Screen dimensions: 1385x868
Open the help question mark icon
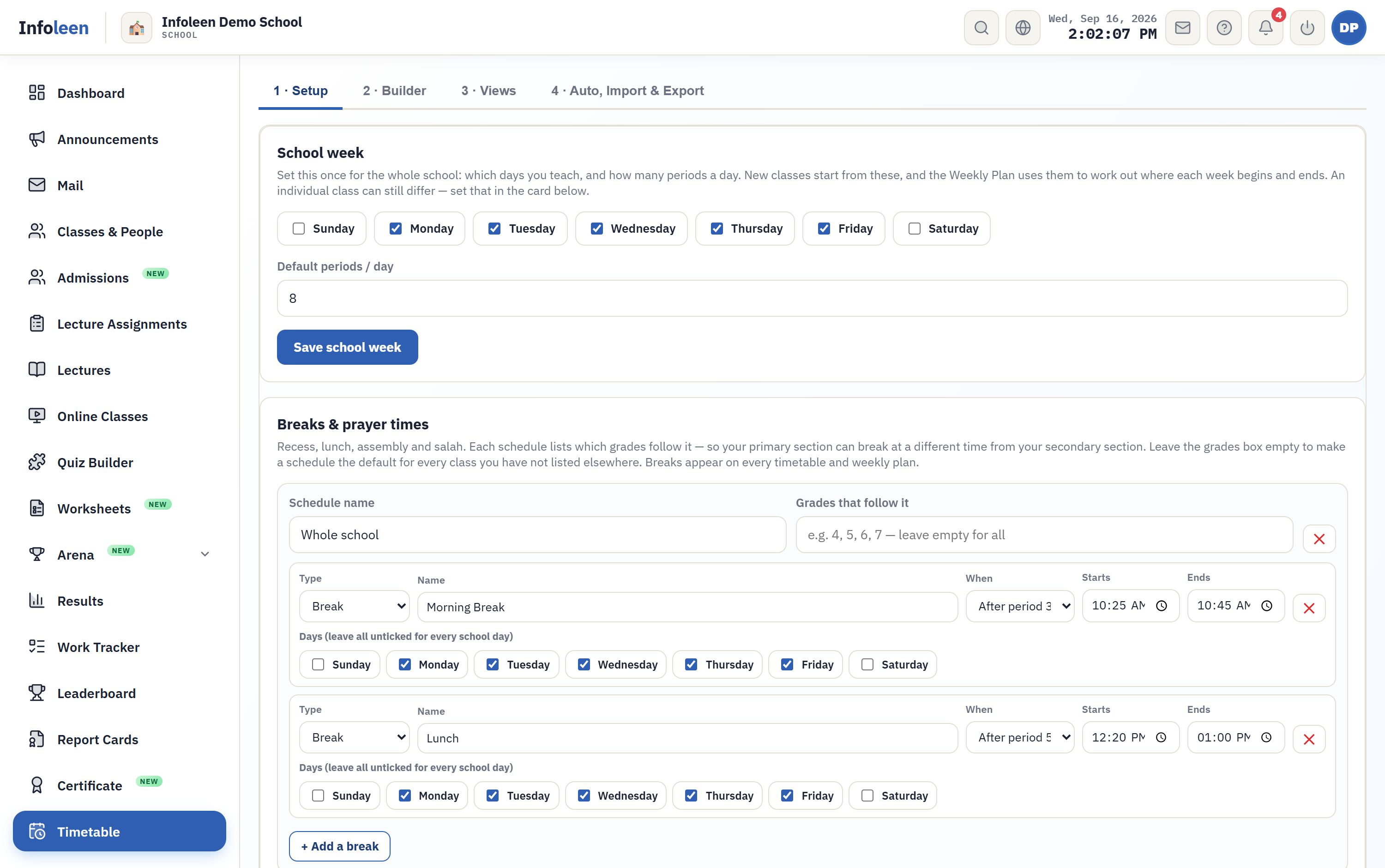[x=1224, y=28]
